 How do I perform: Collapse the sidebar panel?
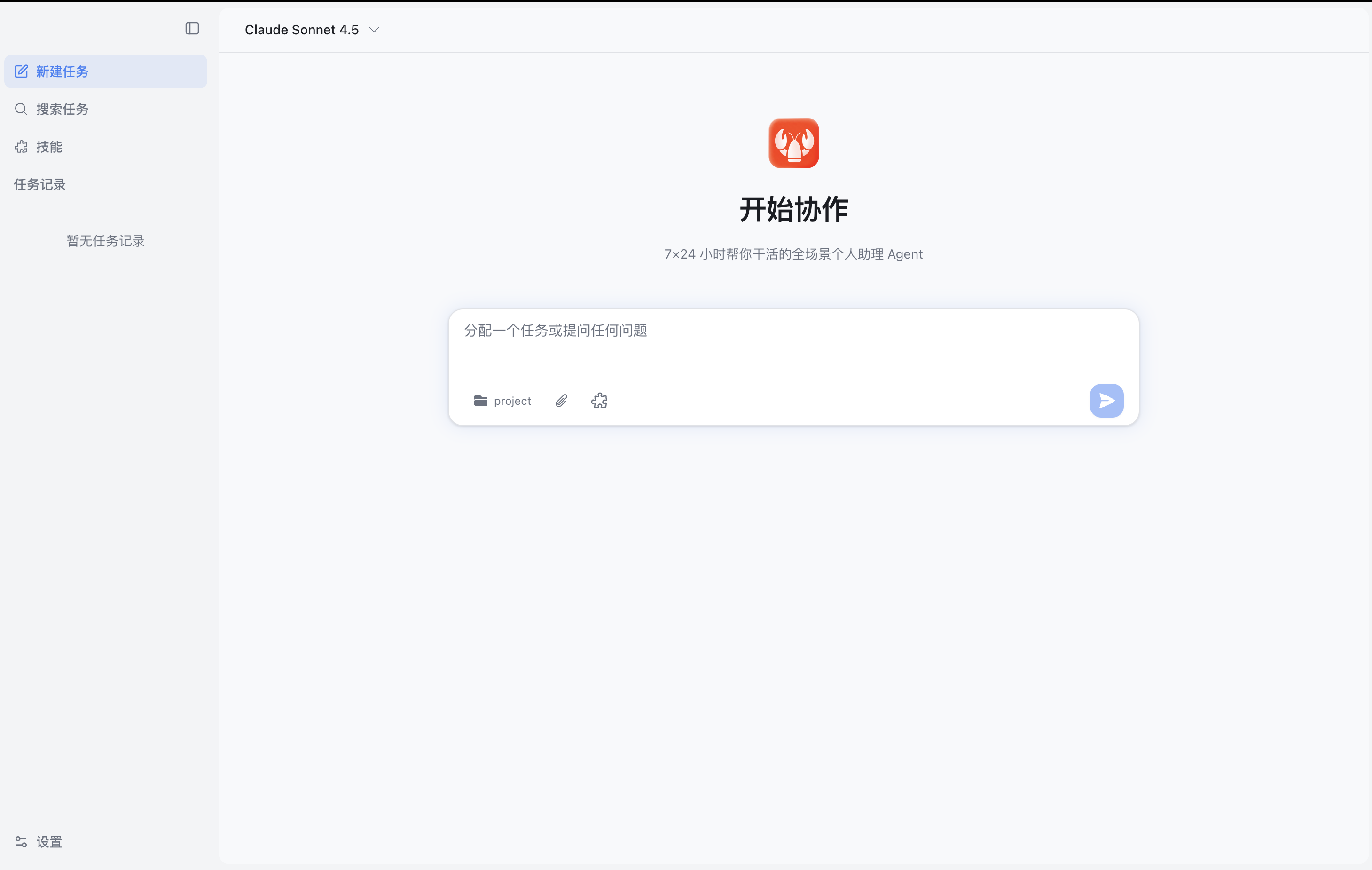192,29
